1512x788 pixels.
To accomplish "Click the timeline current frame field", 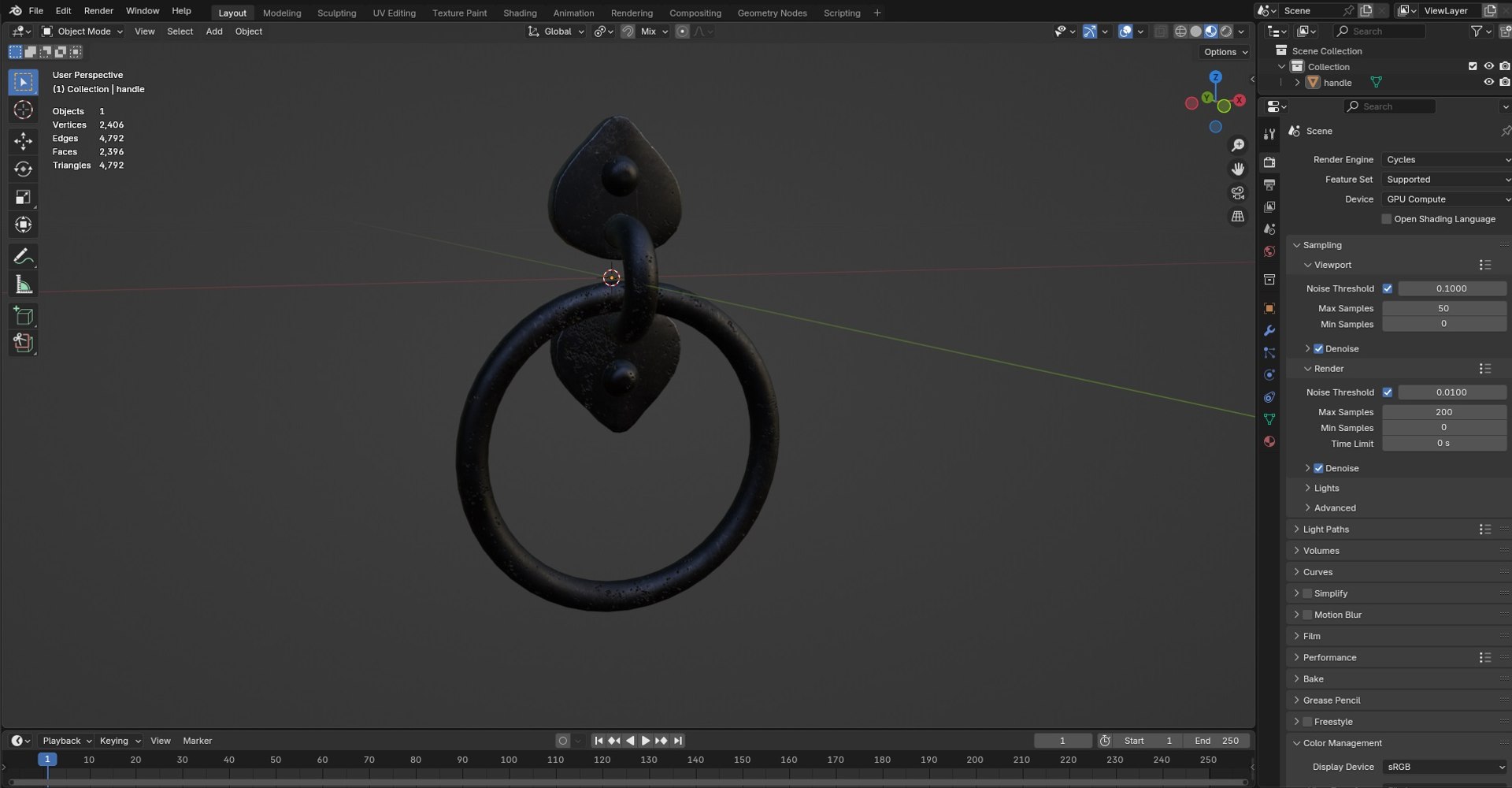I will 1062,741.
